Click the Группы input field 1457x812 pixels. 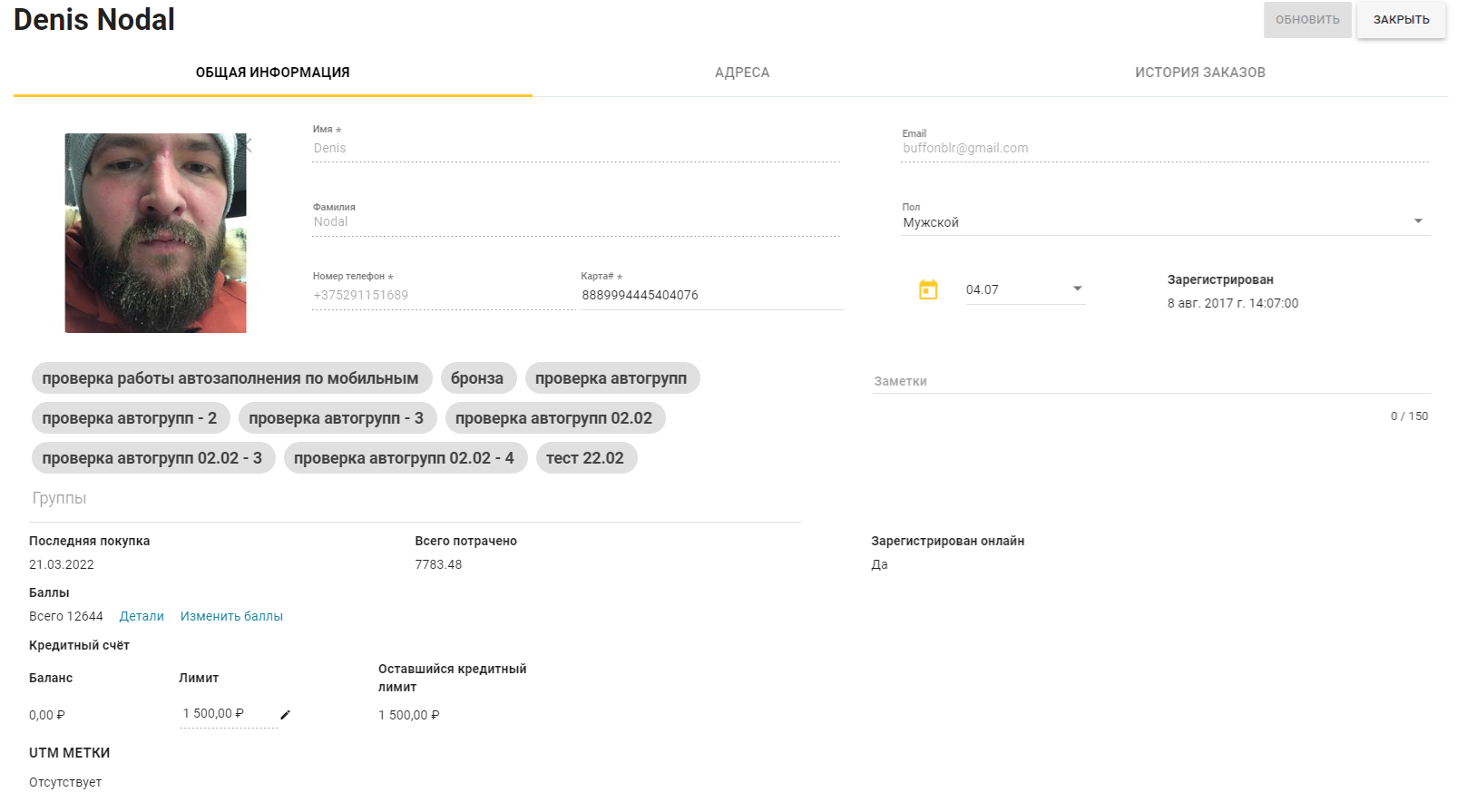[415, 498]
